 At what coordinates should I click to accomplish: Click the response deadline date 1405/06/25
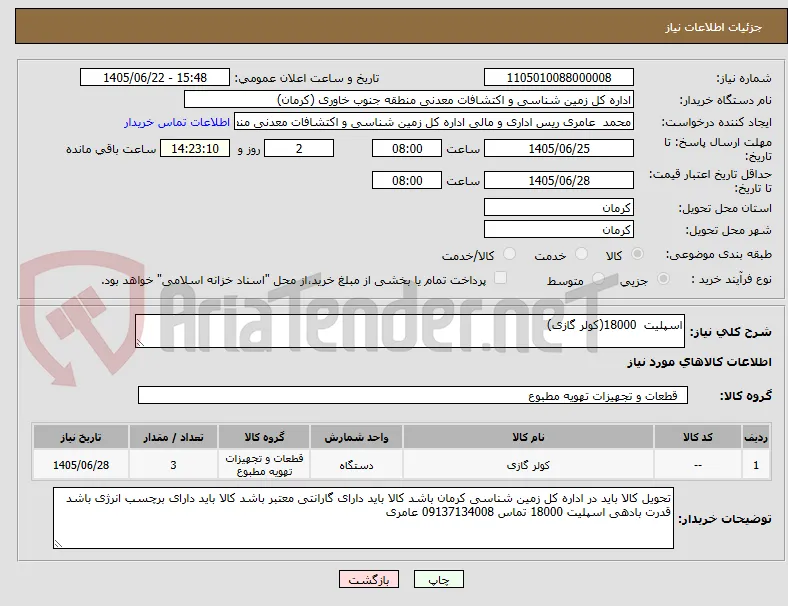pyautogui.click(x=559, y=149)
